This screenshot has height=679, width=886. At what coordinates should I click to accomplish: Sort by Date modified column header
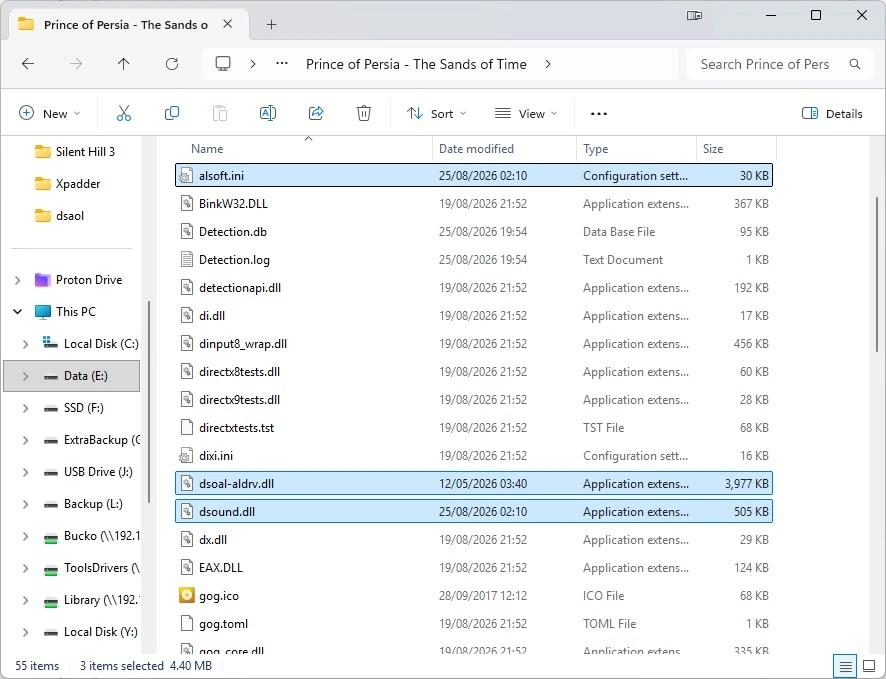[x=476, y=149]
